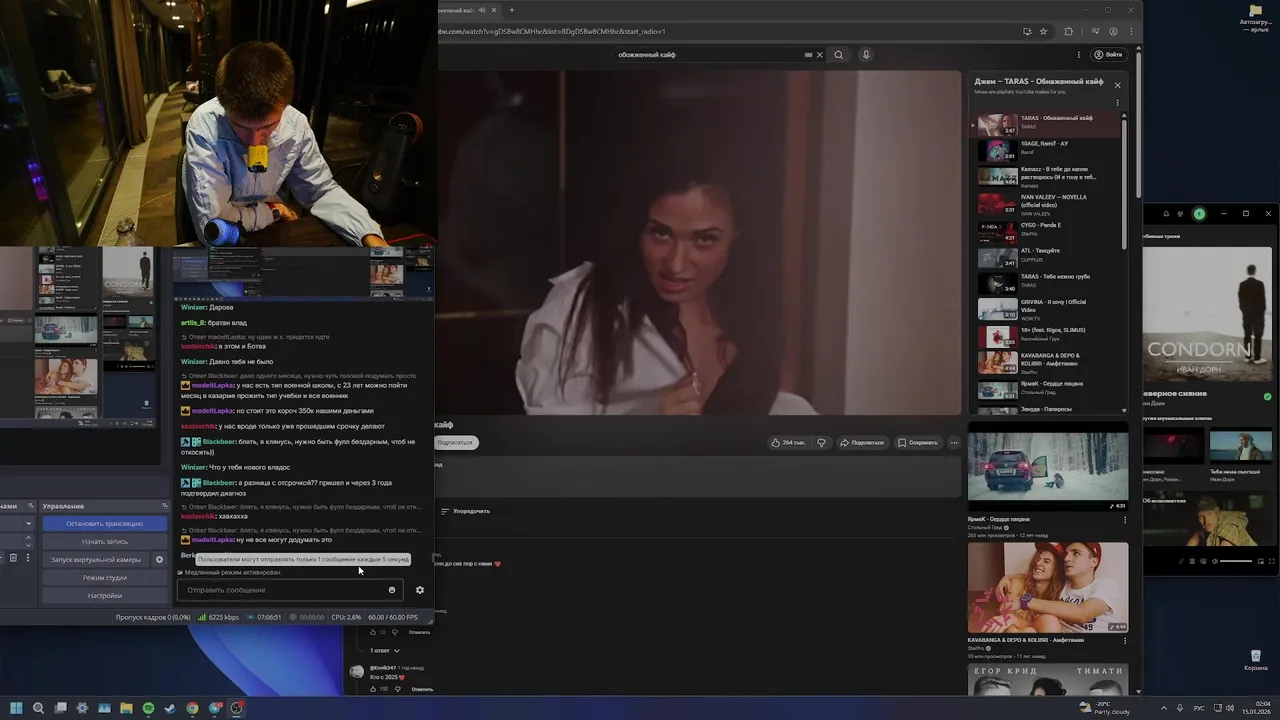The height and width of the screenshot is (720, 1280).
Task: Open Recycle Bin desktop icon Корзина
Action: pyautogui.click(x=1255, y=659)
